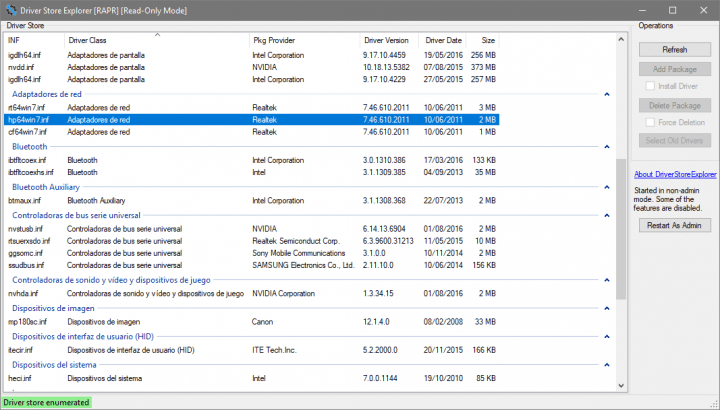Click the version 10.18.13.5382 cell
This screenshot has width=720, height=410.
386,67
